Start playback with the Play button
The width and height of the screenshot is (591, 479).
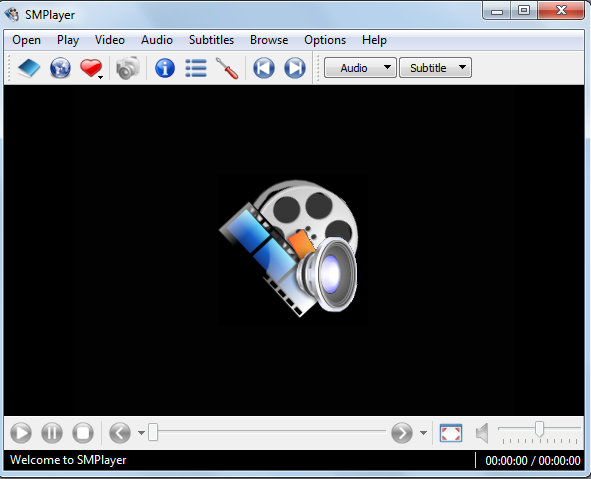point(21,433)
